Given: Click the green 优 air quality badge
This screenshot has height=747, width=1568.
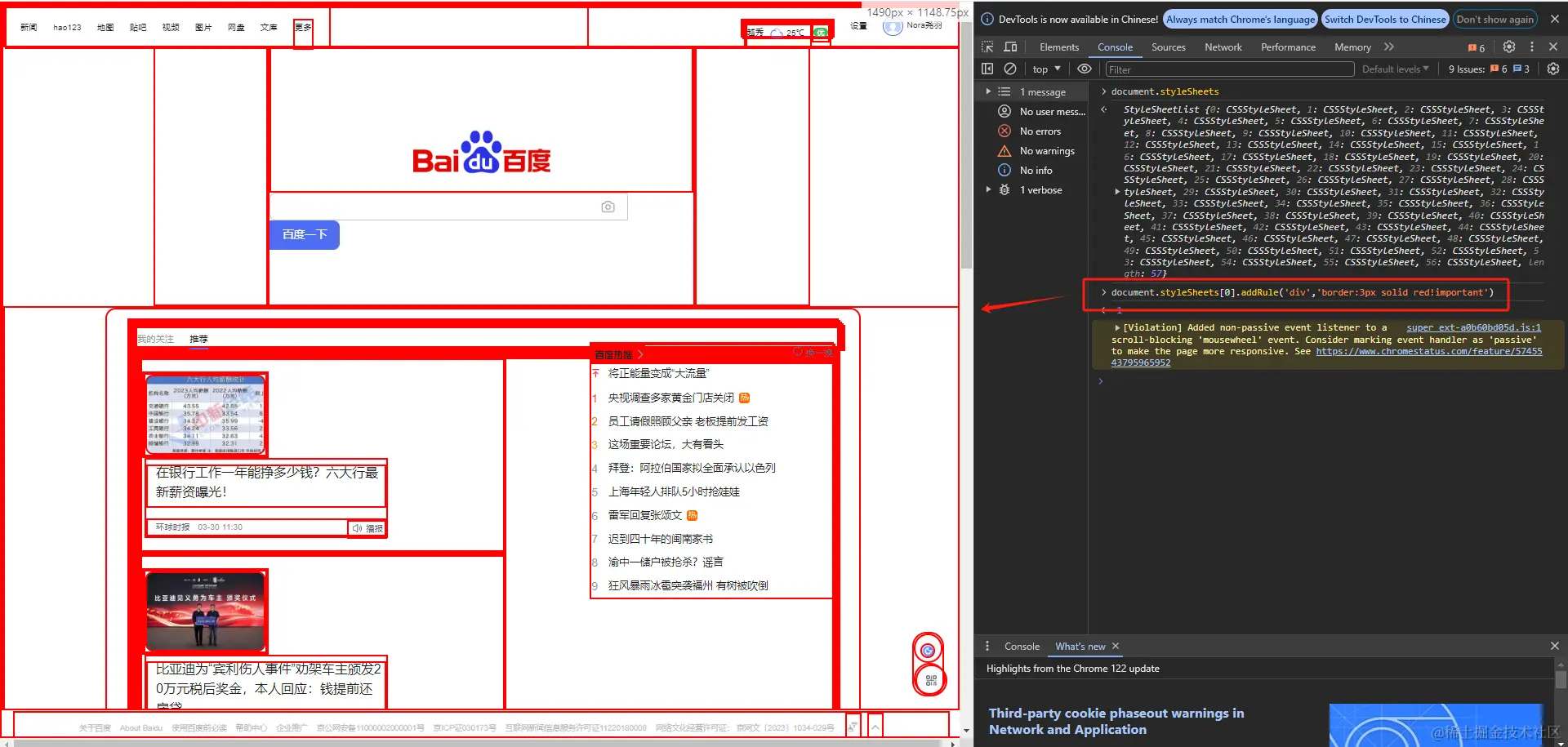Looking at the screenshot, I should pyautogui.click(x=821, y=32).
